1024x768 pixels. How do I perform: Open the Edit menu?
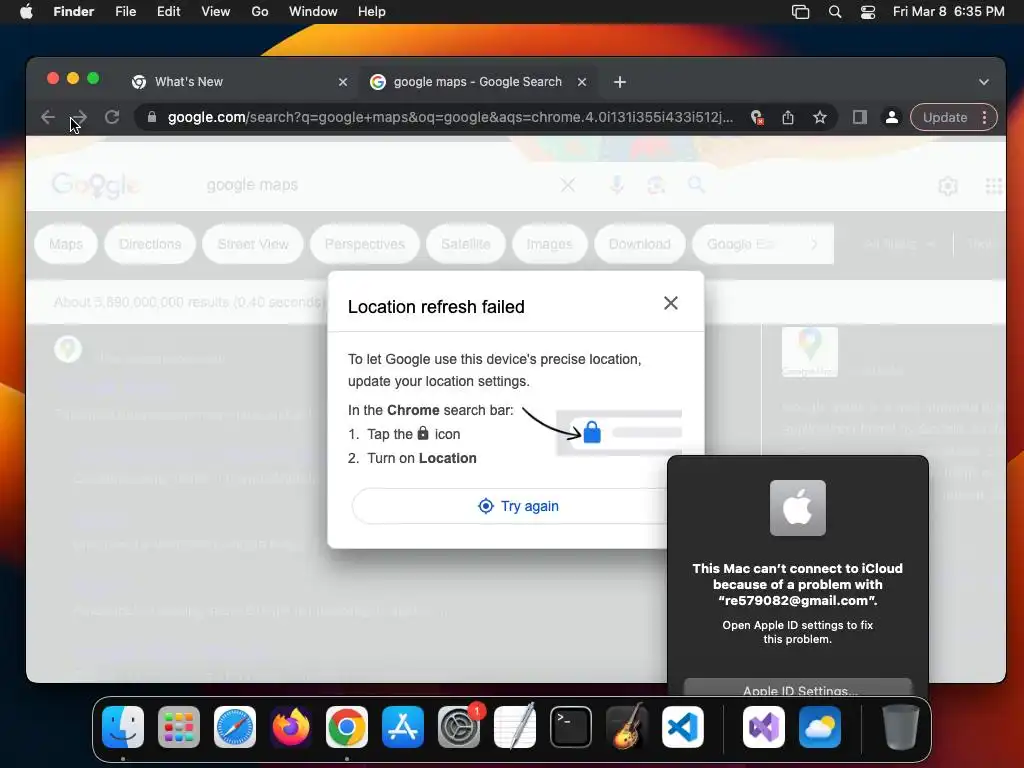tap(168, 12)
